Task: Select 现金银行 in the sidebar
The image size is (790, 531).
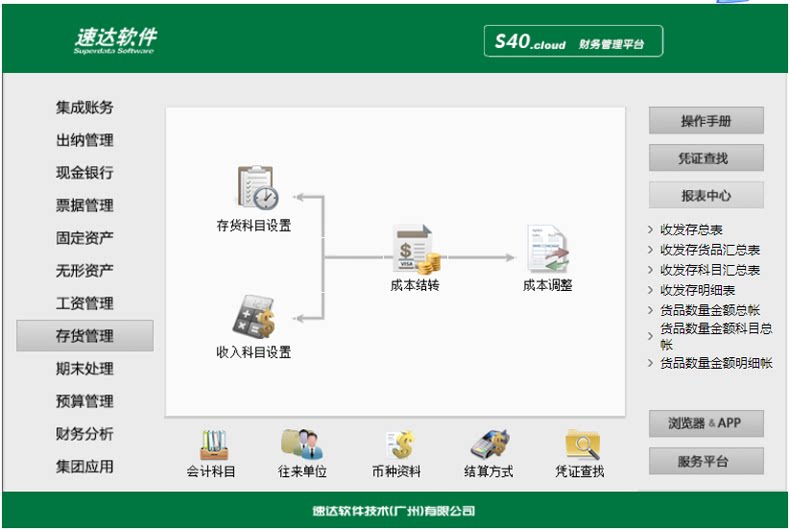Action: tap(85, 173)
